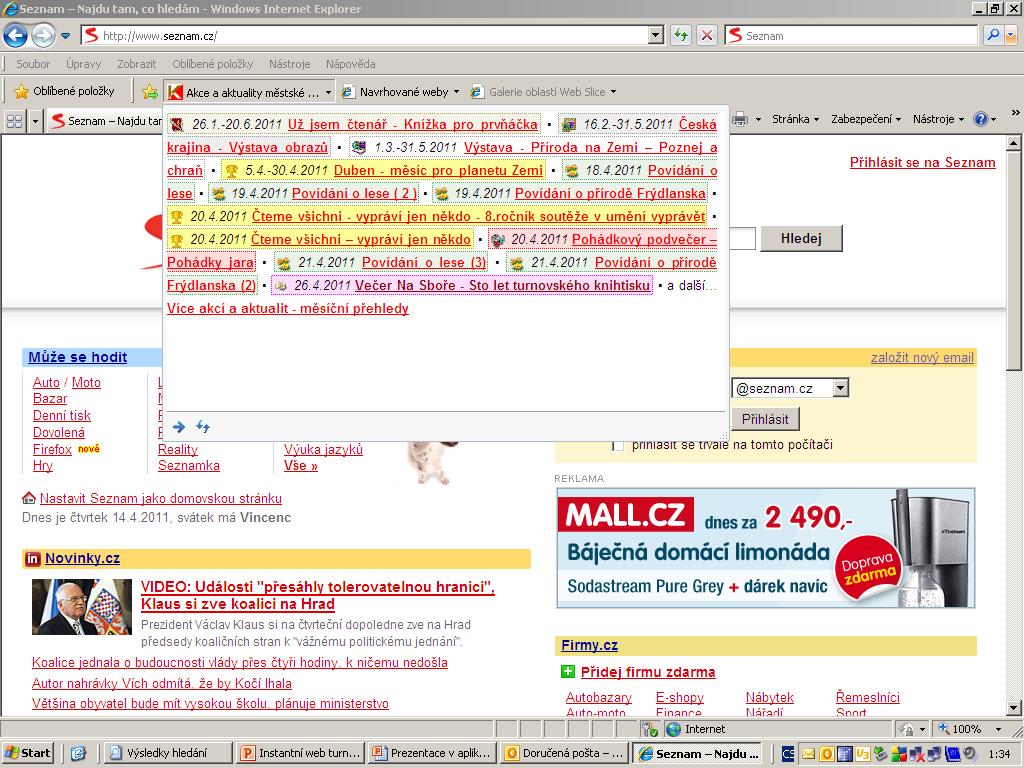This screenshot has width=1024, height=768.
Task: Open the Zabezpečení command dropdown
Action: coord(866,119)
